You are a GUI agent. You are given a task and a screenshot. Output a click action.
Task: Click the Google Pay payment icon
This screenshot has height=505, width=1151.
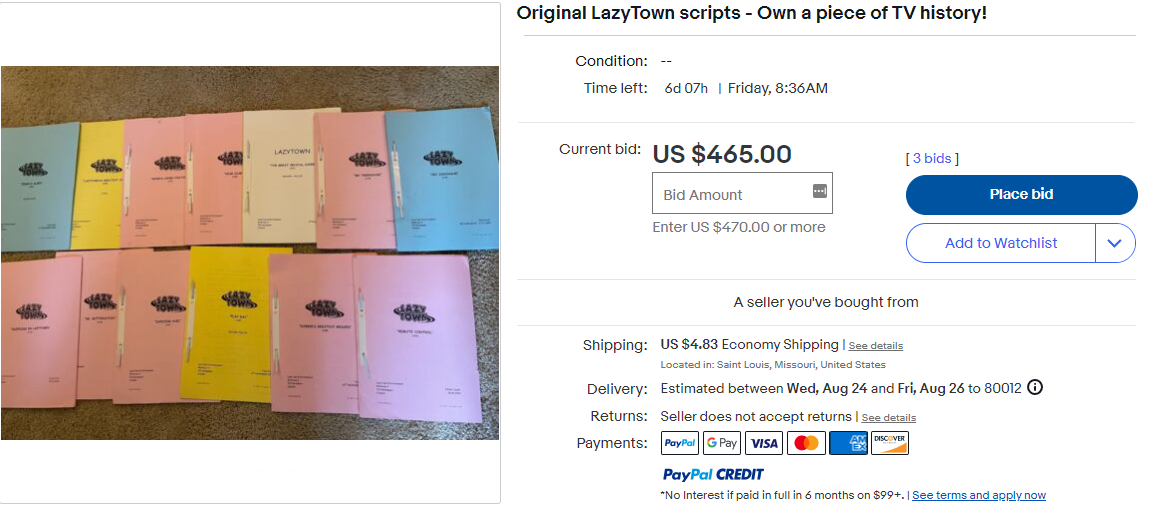pyautogui.click(x=722, y=443)
